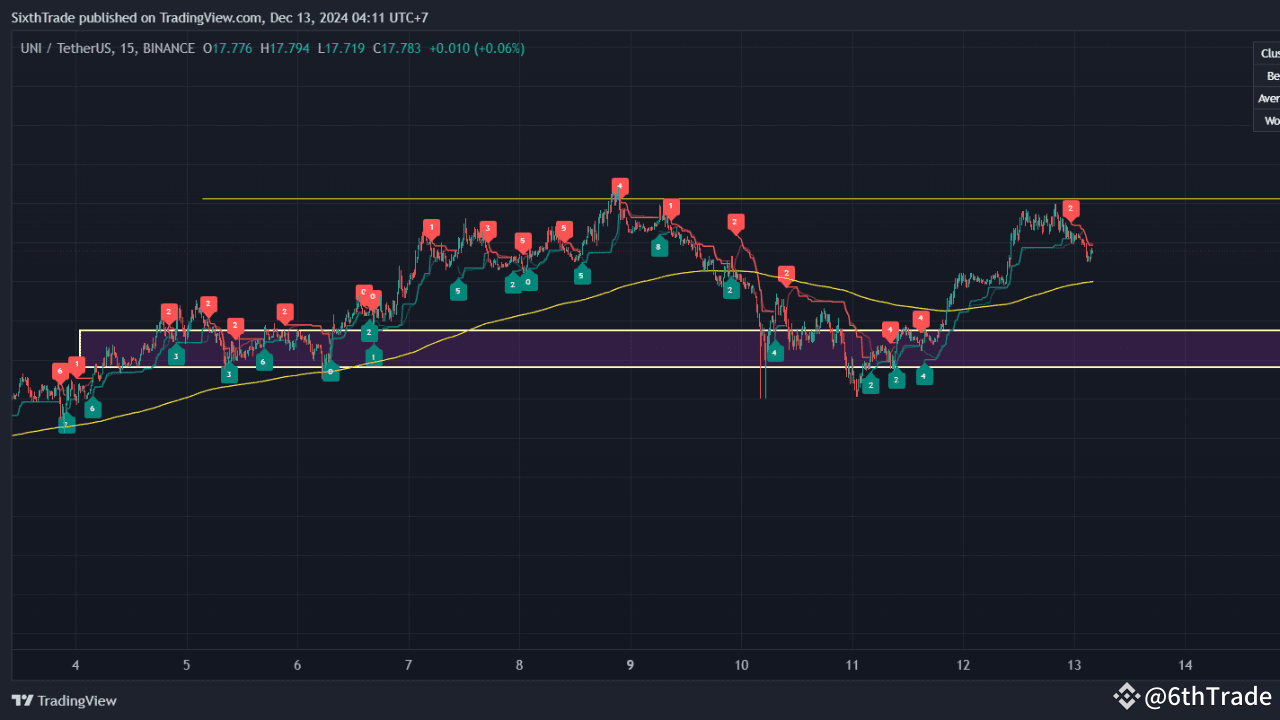Click the rightmost red 2 marker near 13
This screenshot has width=1280, height=720.
pyautogui.click(x=1071, y=209)
